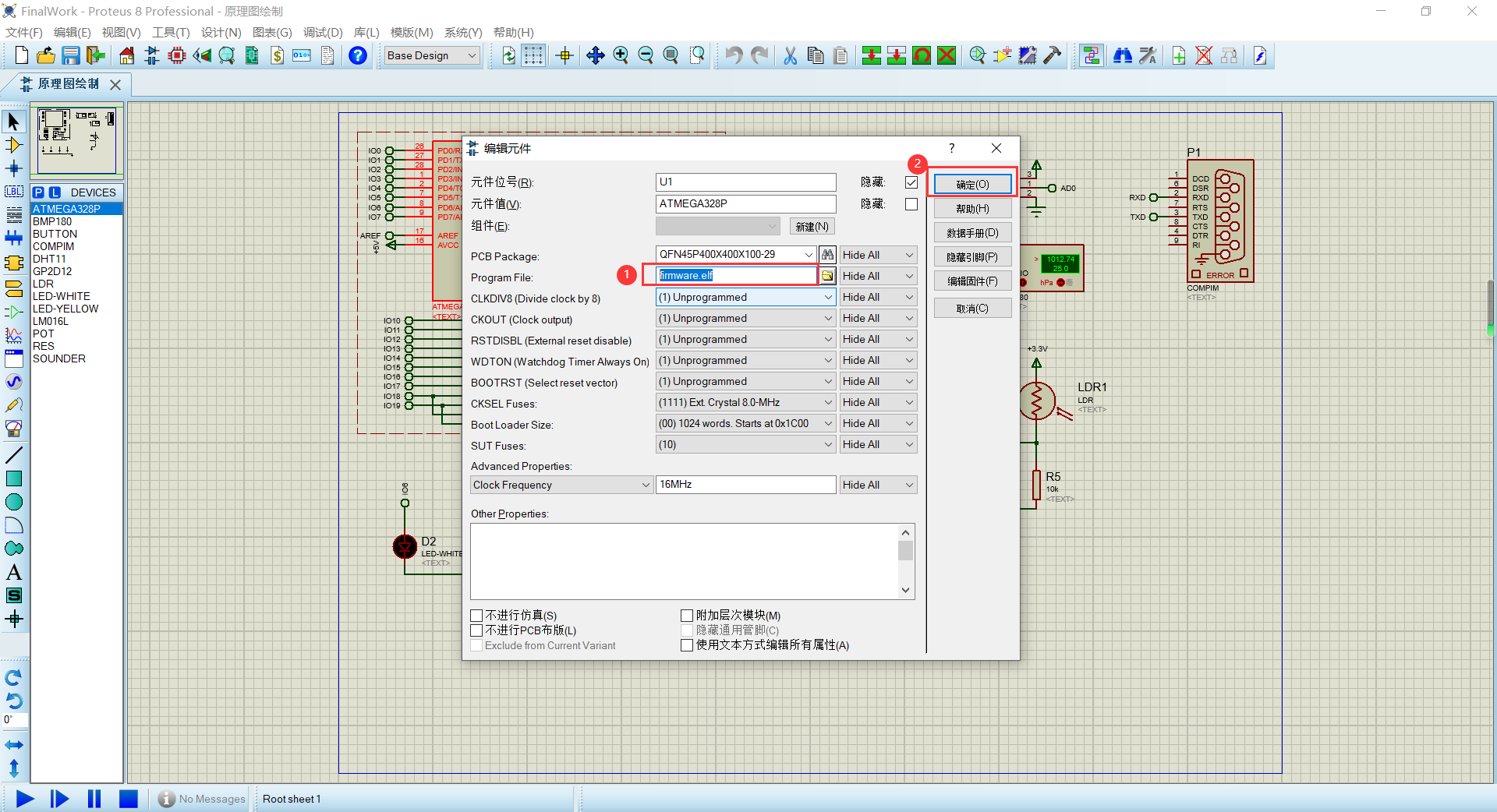Open the CKSEL Fuses crystal dropdown

(746, 402)
